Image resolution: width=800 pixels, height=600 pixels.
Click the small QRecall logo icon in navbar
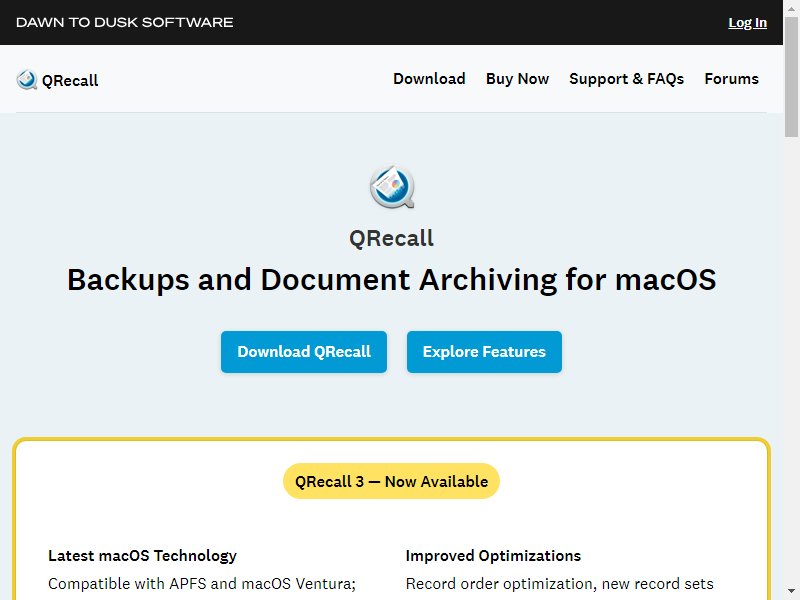click(x=27, y=80)
